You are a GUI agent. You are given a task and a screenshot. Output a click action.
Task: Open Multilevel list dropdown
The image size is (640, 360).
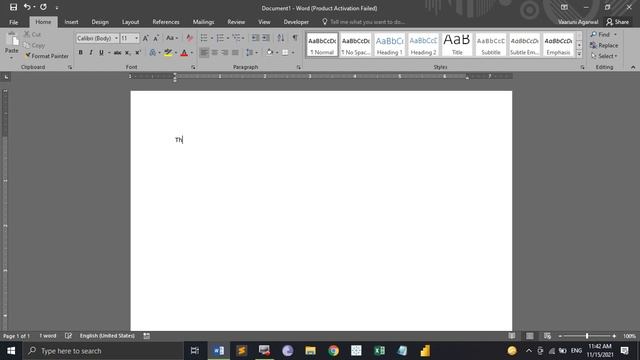coord(243,38)
